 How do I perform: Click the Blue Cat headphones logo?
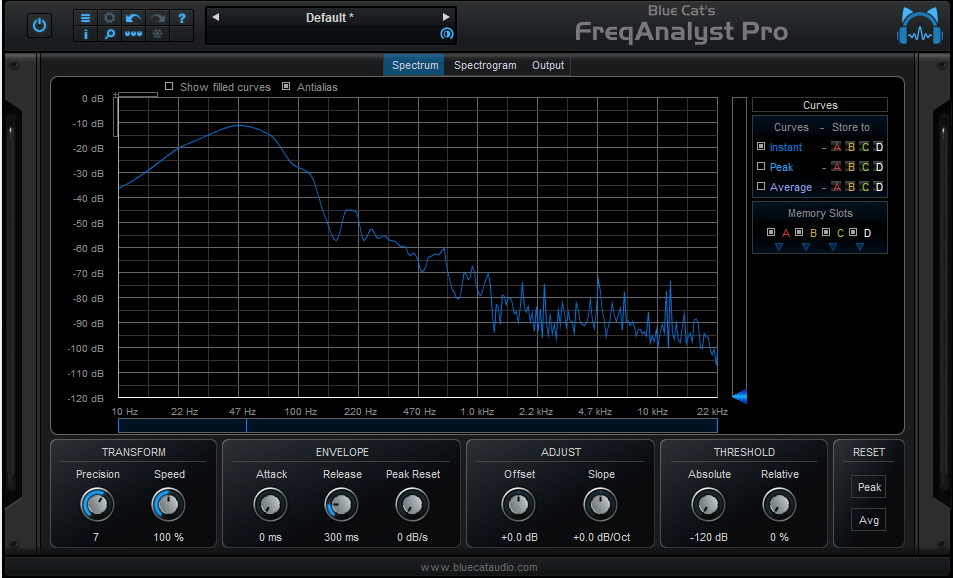(x=920, y=26)
